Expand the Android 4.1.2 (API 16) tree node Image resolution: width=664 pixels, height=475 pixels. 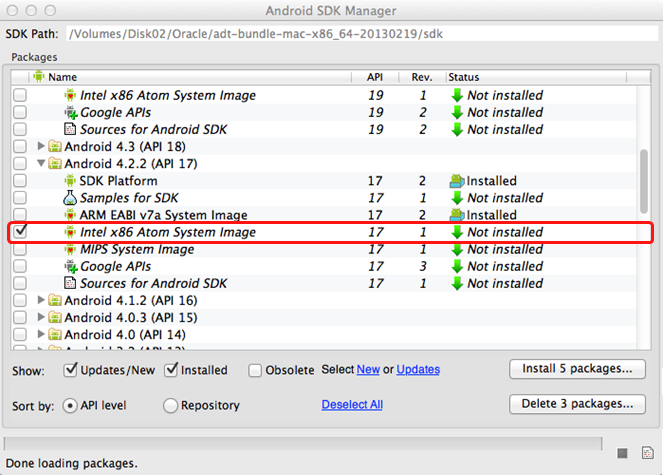(x=41, y=300)
